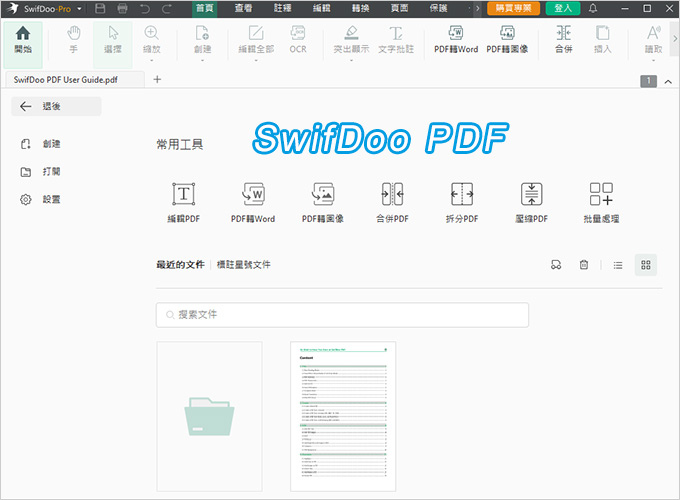Open the 首頁 home tab
This screenshot has width=680, height=500.
click(205, 8)
